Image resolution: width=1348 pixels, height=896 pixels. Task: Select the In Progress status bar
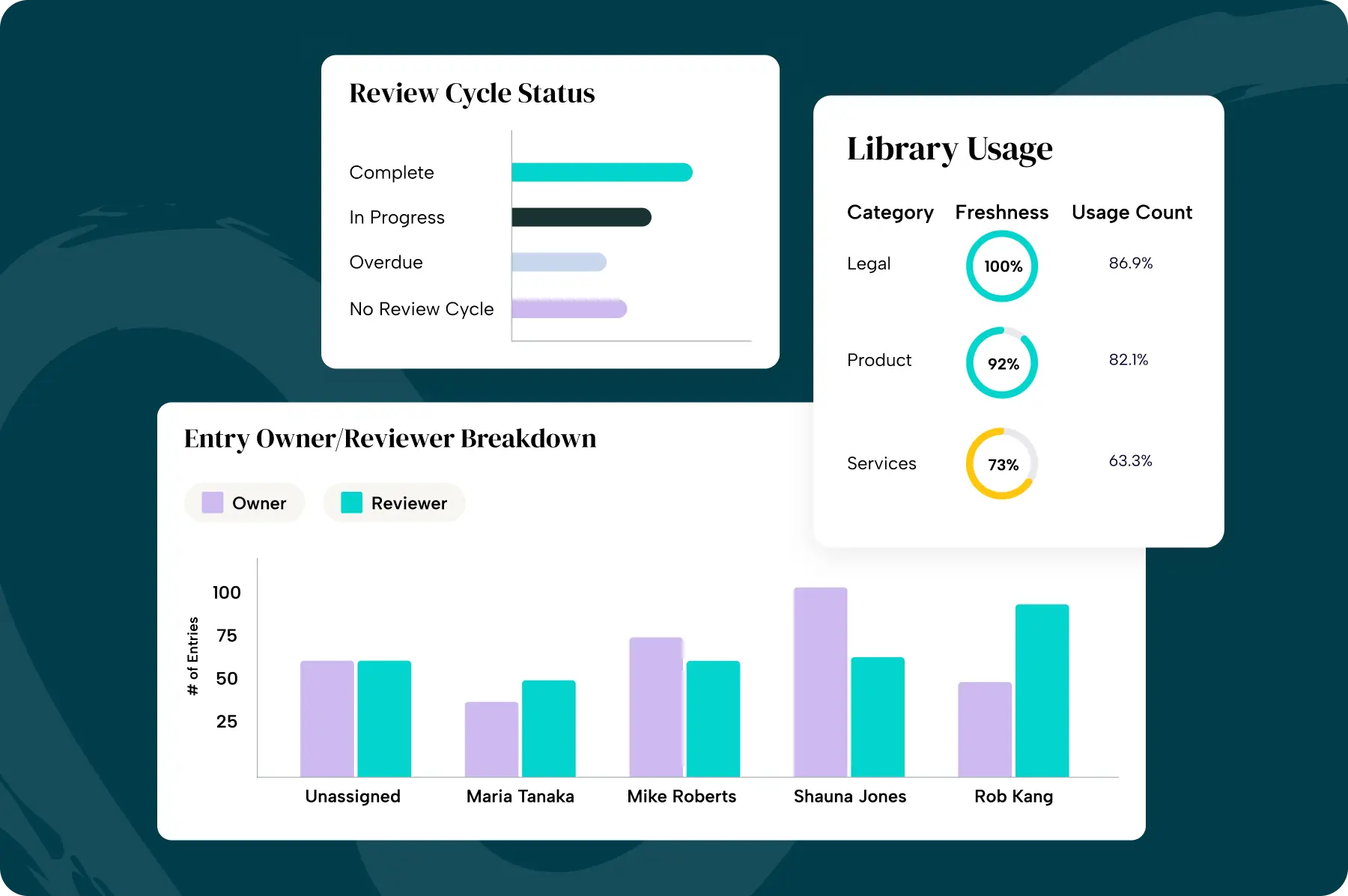tap(581, 217)
